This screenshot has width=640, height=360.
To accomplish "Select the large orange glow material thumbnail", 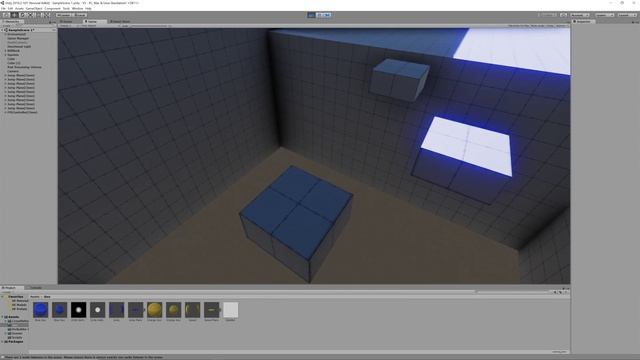I will click(x=155, y=310).
